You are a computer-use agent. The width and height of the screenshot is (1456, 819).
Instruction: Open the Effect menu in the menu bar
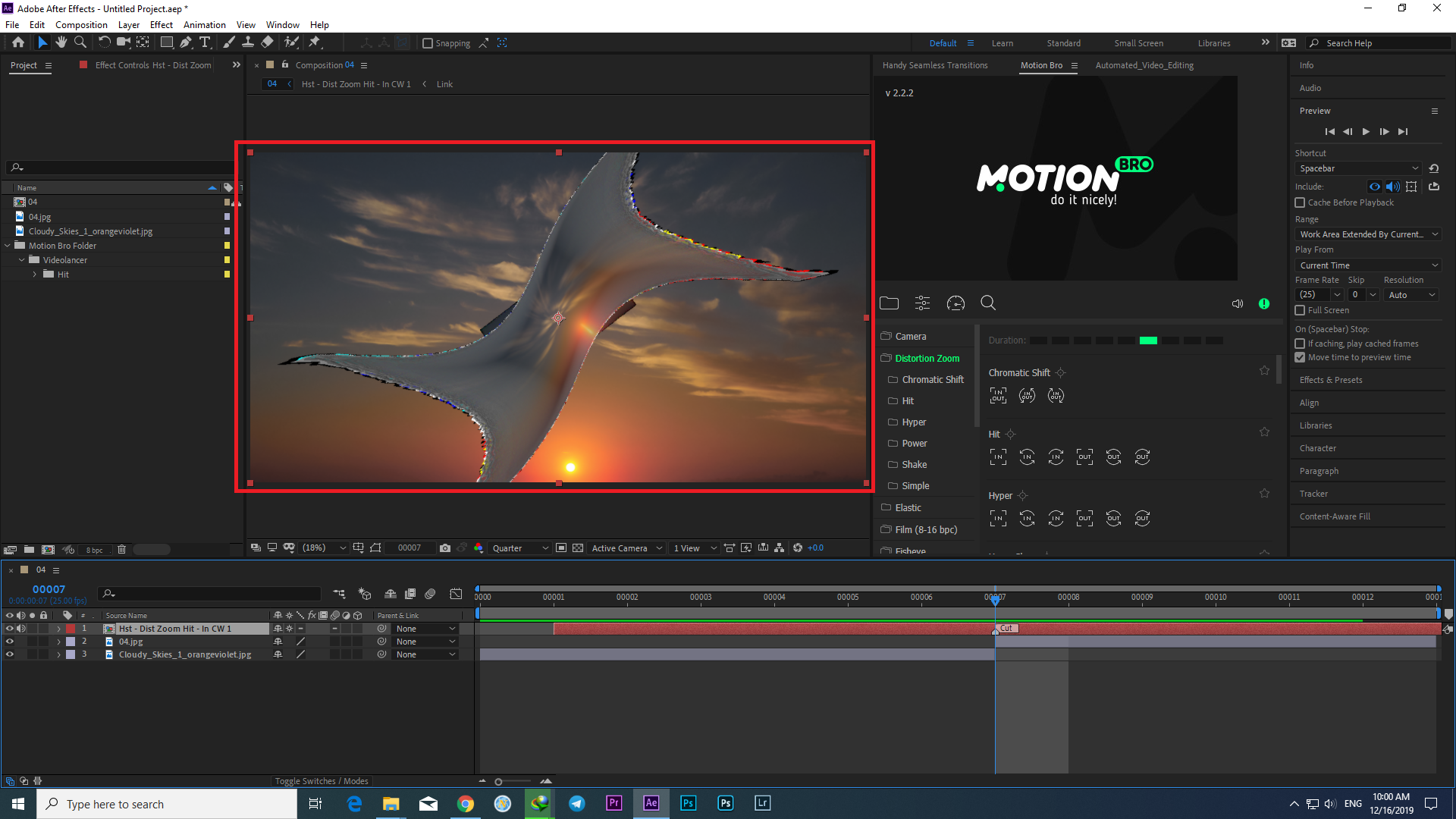pyautogui.click(x=162, y=24)
